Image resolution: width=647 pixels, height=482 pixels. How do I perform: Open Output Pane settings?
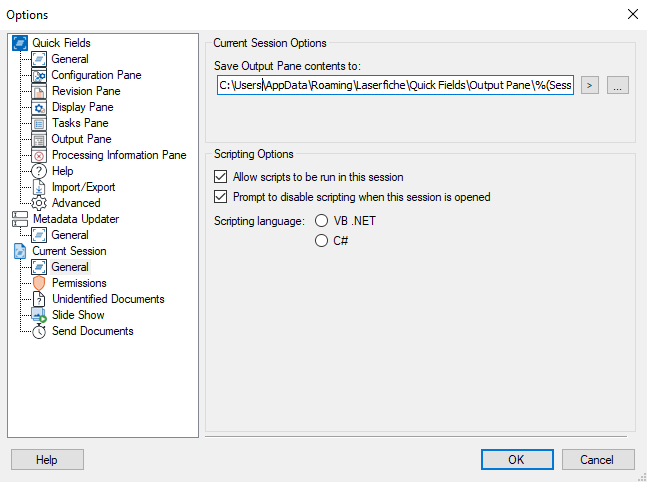pyautogui.click(x=81, y=139)
